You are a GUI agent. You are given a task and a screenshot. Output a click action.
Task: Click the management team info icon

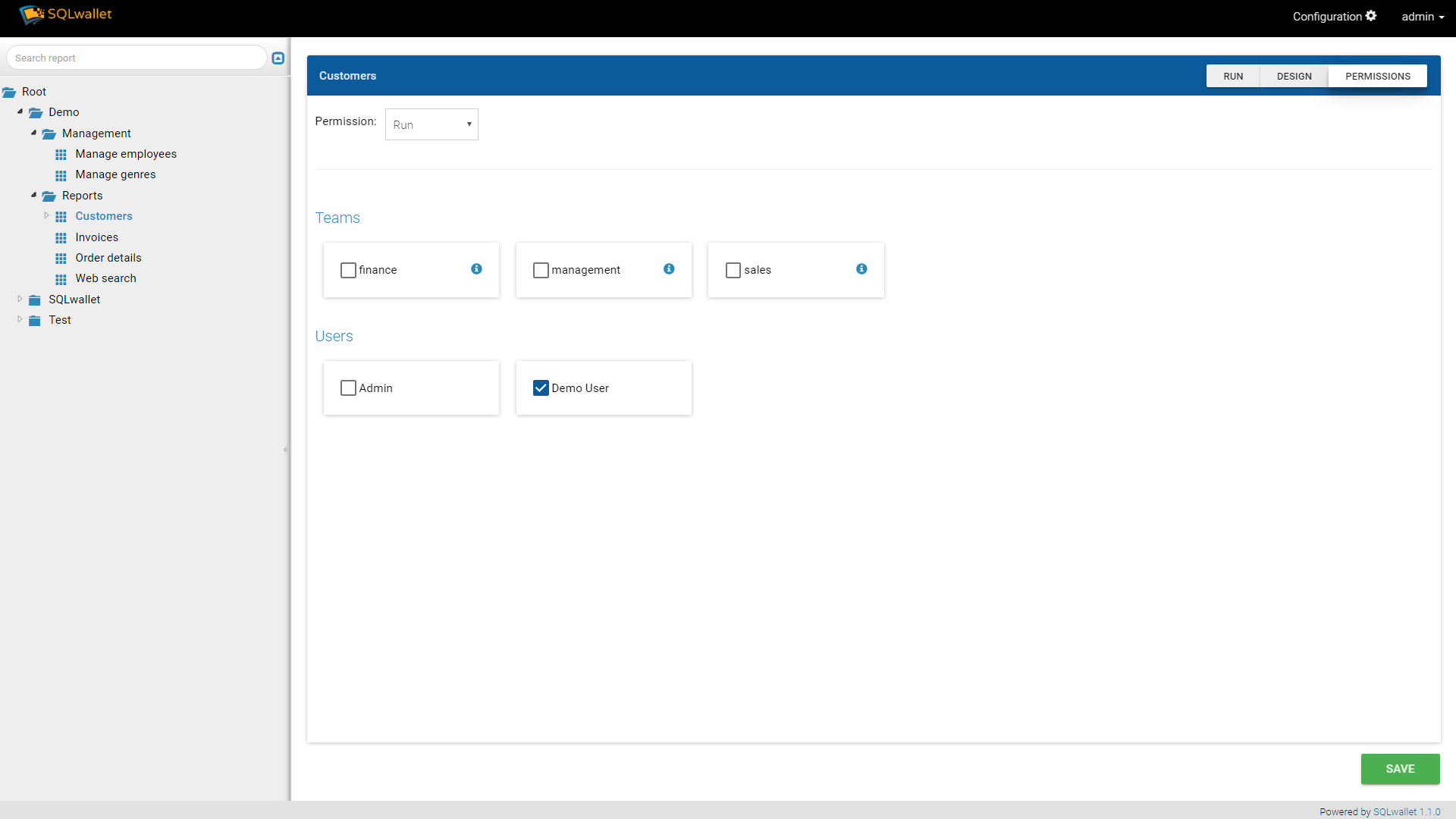click(x=669, y=269)
